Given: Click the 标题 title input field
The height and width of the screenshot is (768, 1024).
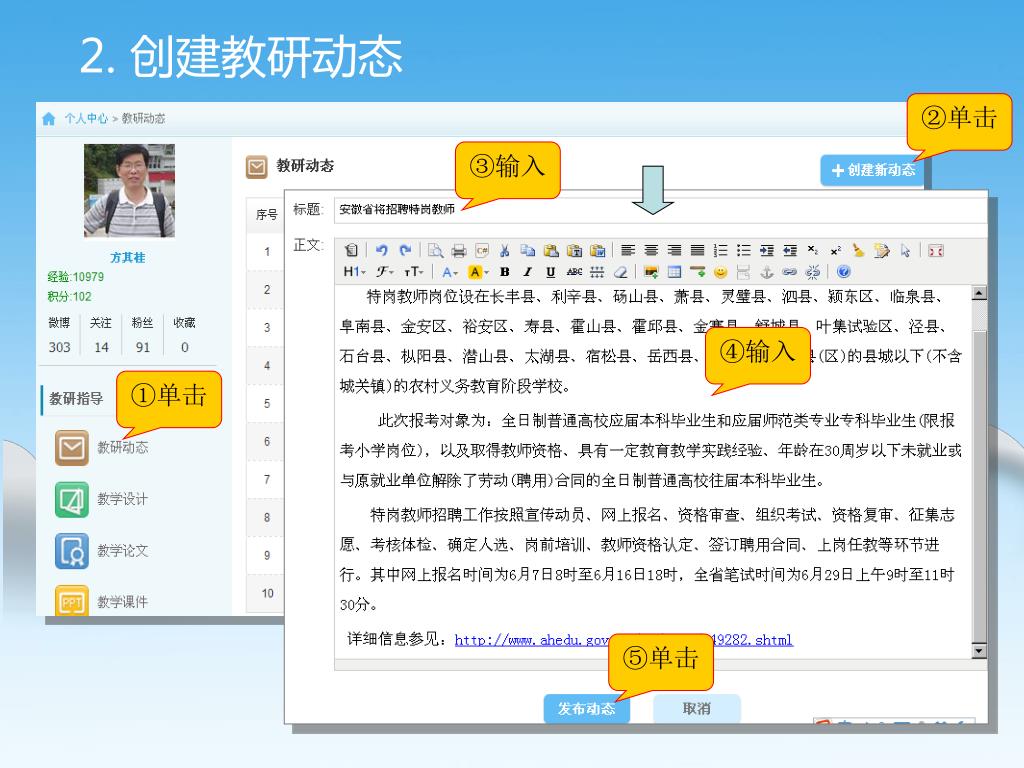Looking at the screenshot, I should click(660, 210).
